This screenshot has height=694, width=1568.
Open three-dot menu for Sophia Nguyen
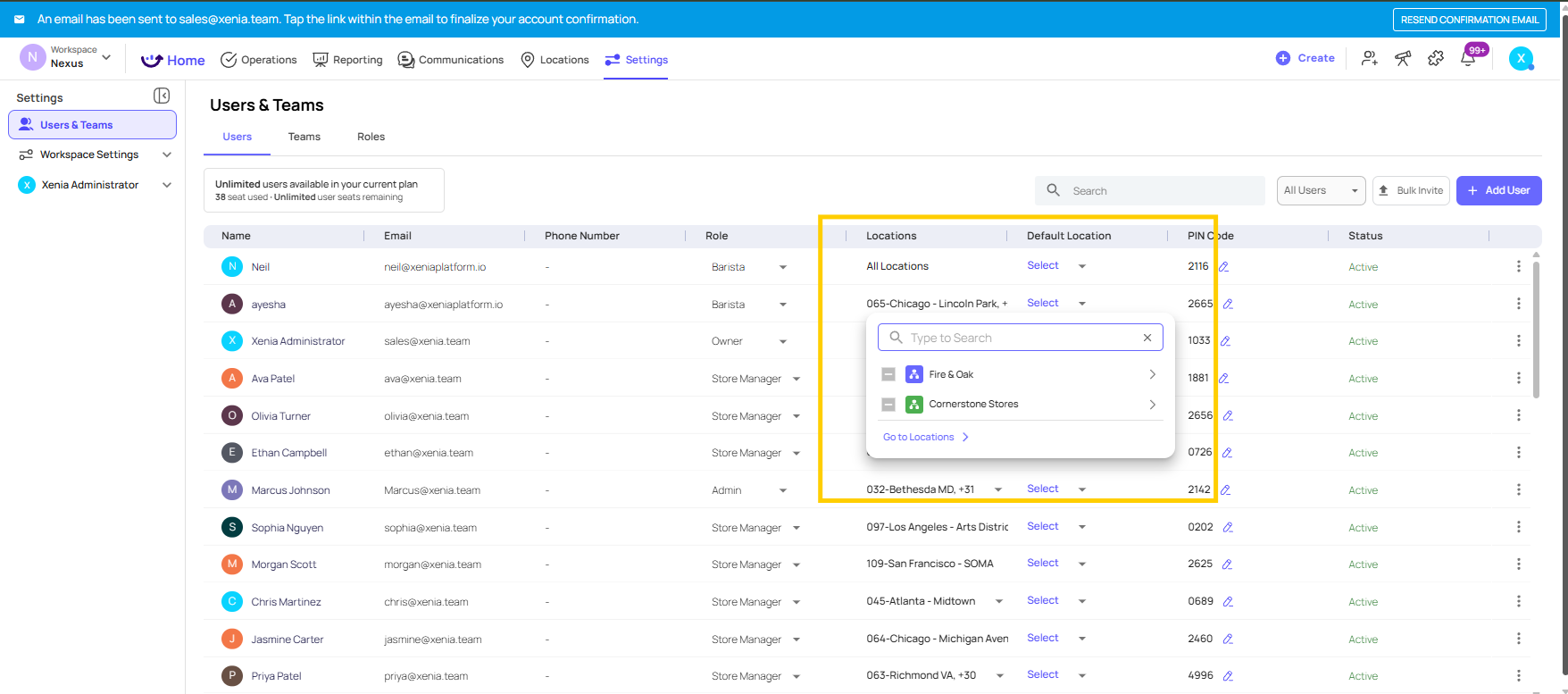tap(1518, 527)
